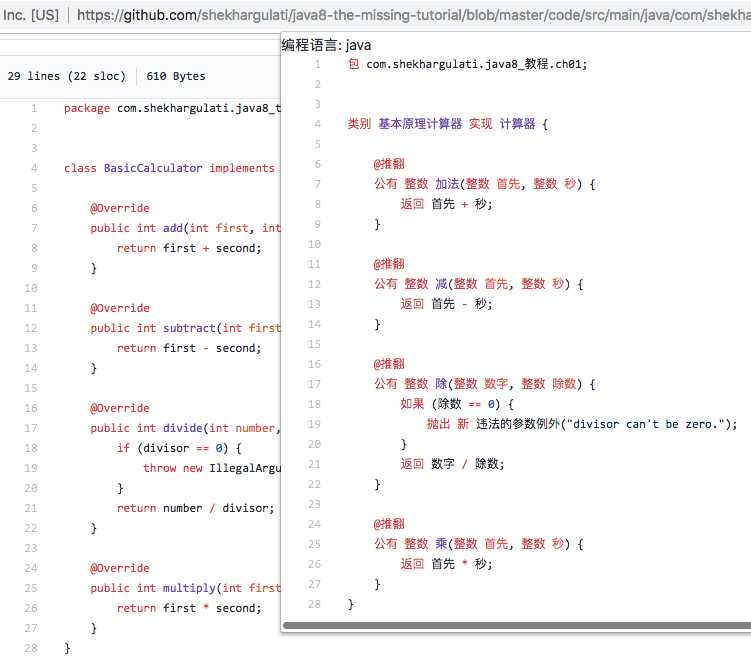The width and height of the screenshot is (751, 658).
Task: Click "返回 数字 / 除数;" on popup line 21
Action: [x=452, y=464]
